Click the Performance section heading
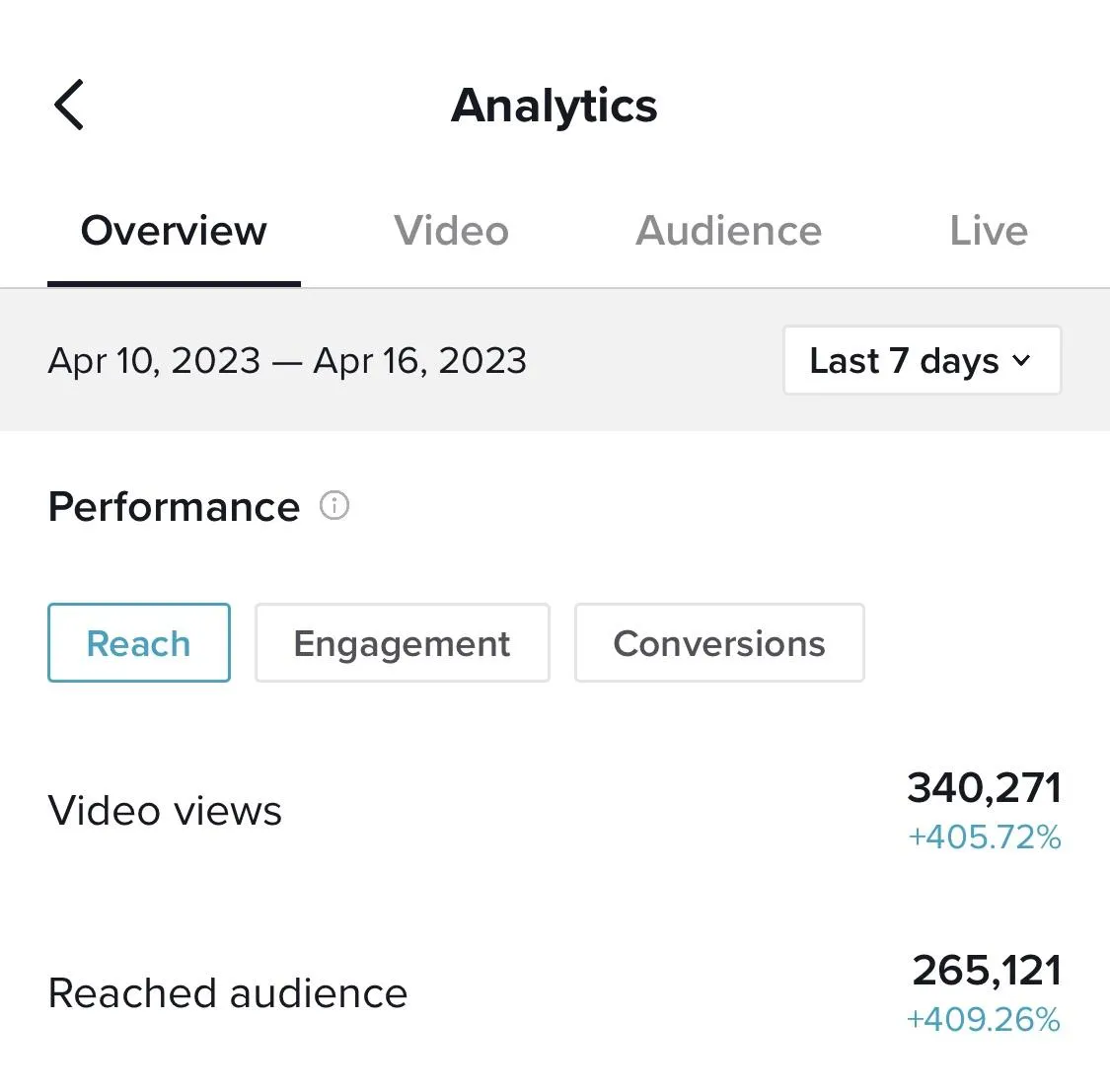The image size is (1110, 1092). click(x=174, y=507)
